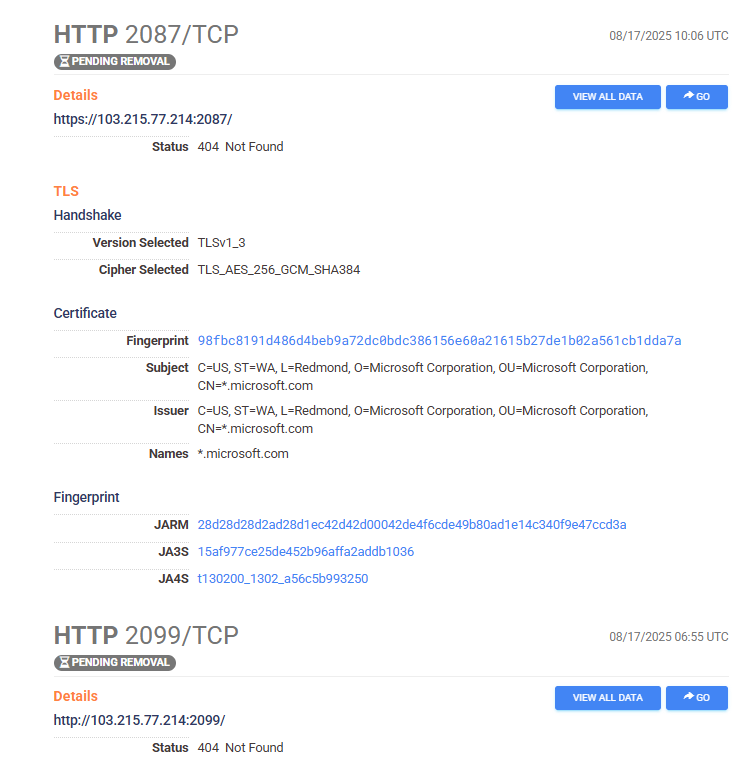The width and height of the screenshot is (746, 774).
Task: Open View All Data for HTTP 2087
Action: pos(607,97)
